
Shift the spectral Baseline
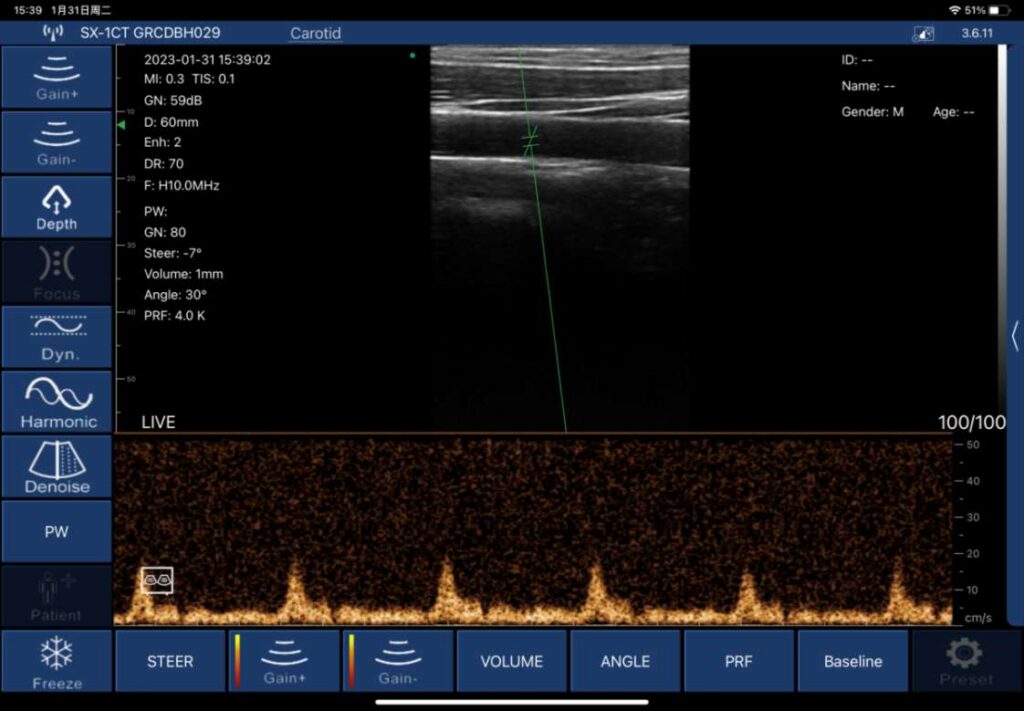(853, 661)
